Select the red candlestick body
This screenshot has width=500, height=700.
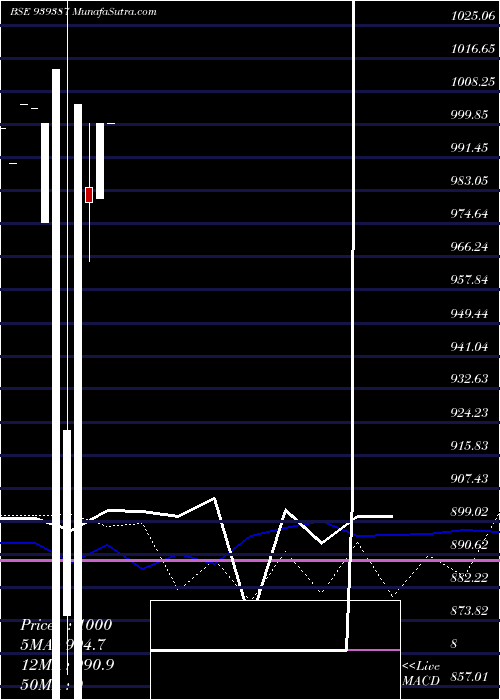89,195
